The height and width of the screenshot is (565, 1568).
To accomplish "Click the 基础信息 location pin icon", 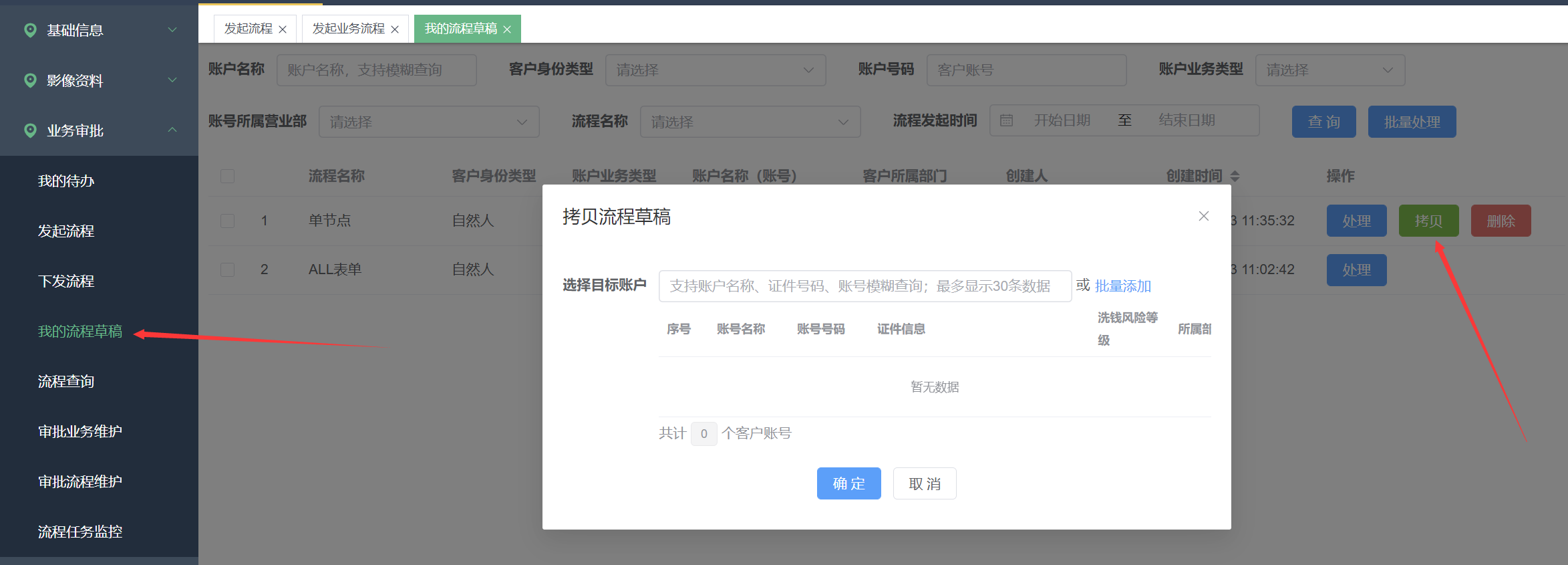I will point(30,30).
